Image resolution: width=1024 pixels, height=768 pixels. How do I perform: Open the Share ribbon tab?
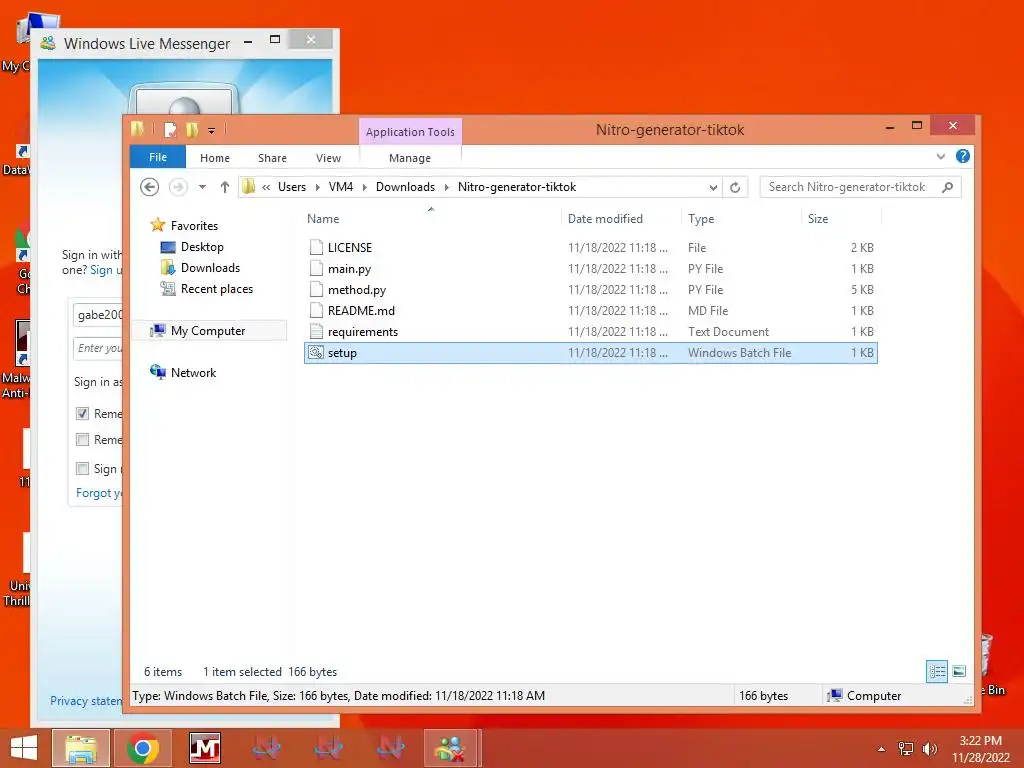(x=272, y=158)
